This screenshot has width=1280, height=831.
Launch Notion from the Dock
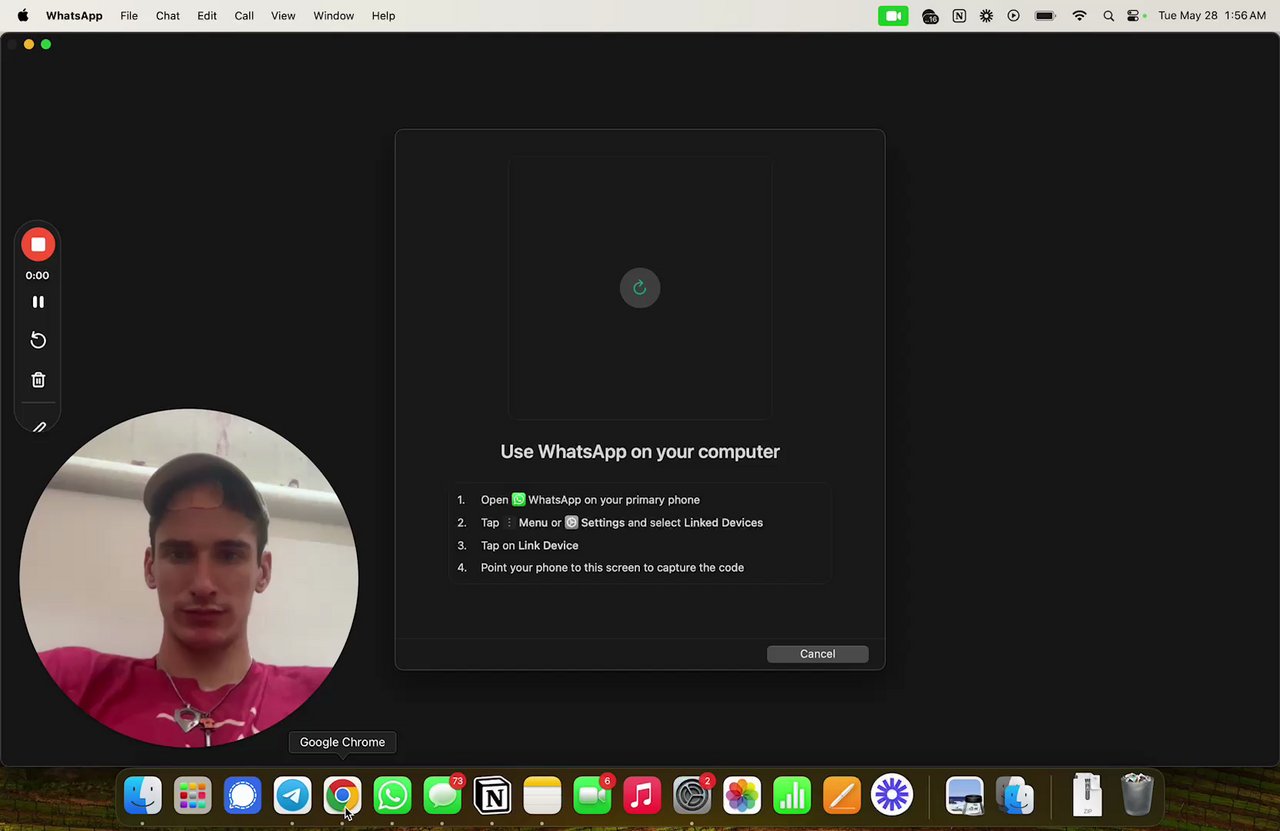[492, 796]
